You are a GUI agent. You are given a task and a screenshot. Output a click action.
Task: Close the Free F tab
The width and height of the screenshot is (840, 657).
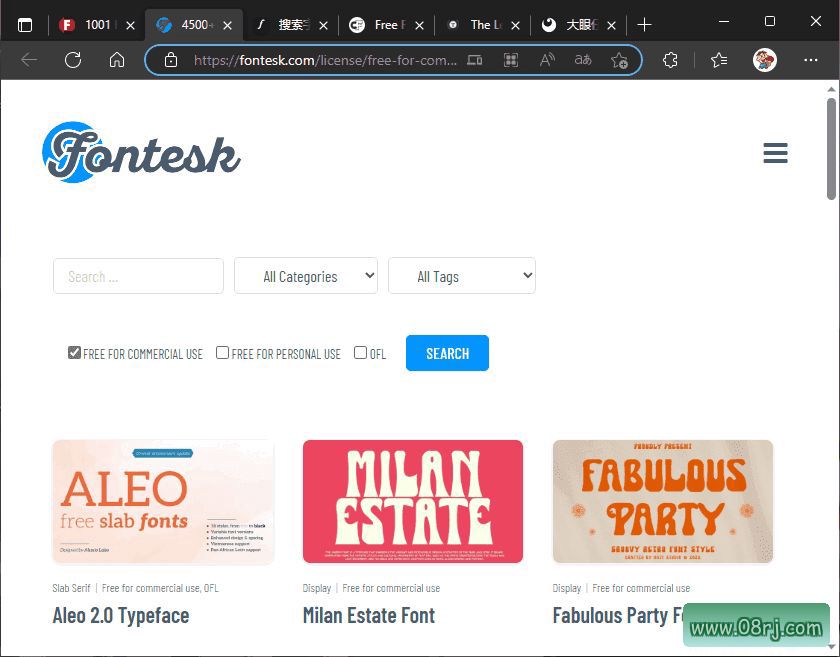click(419, 25)
